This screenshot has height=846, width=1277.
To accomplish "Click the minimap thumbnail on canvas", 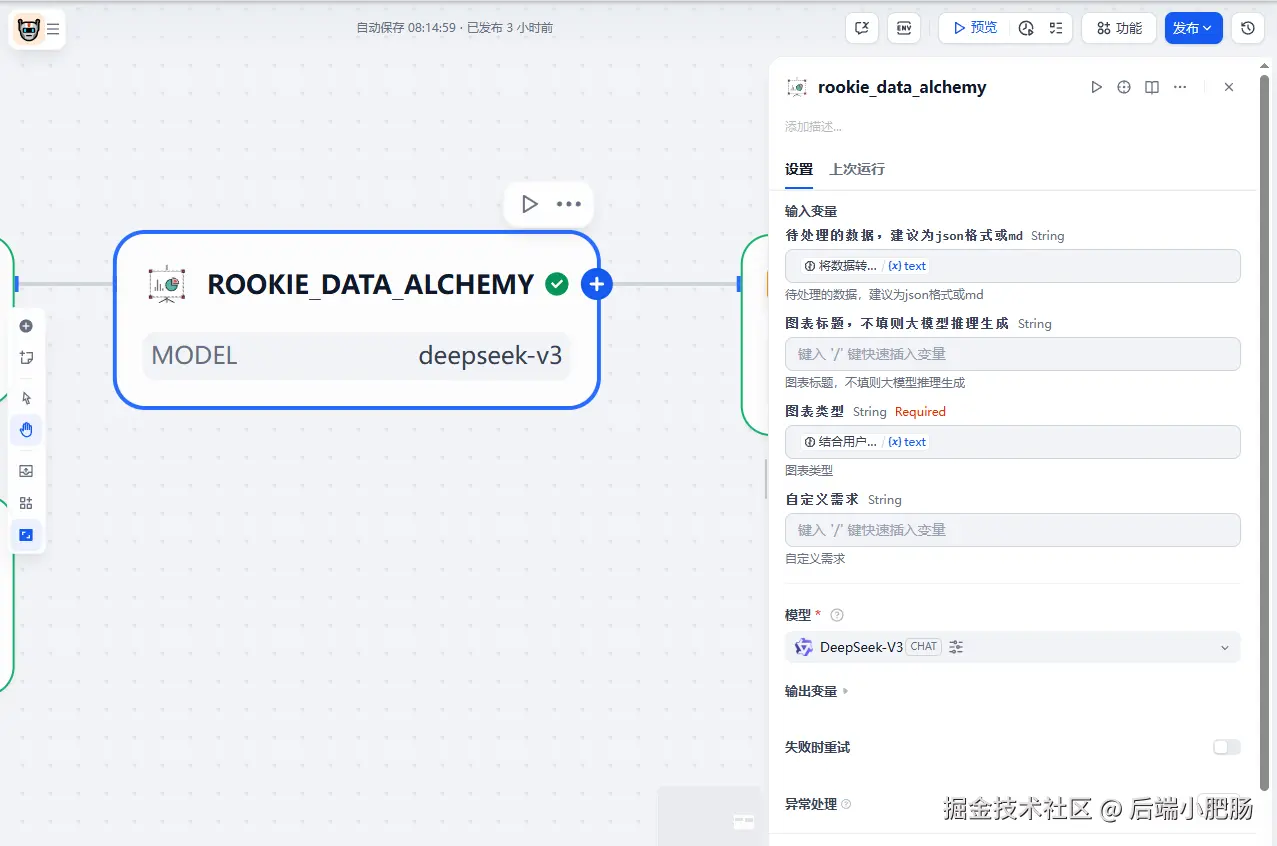I will click(x=709, y=815).
